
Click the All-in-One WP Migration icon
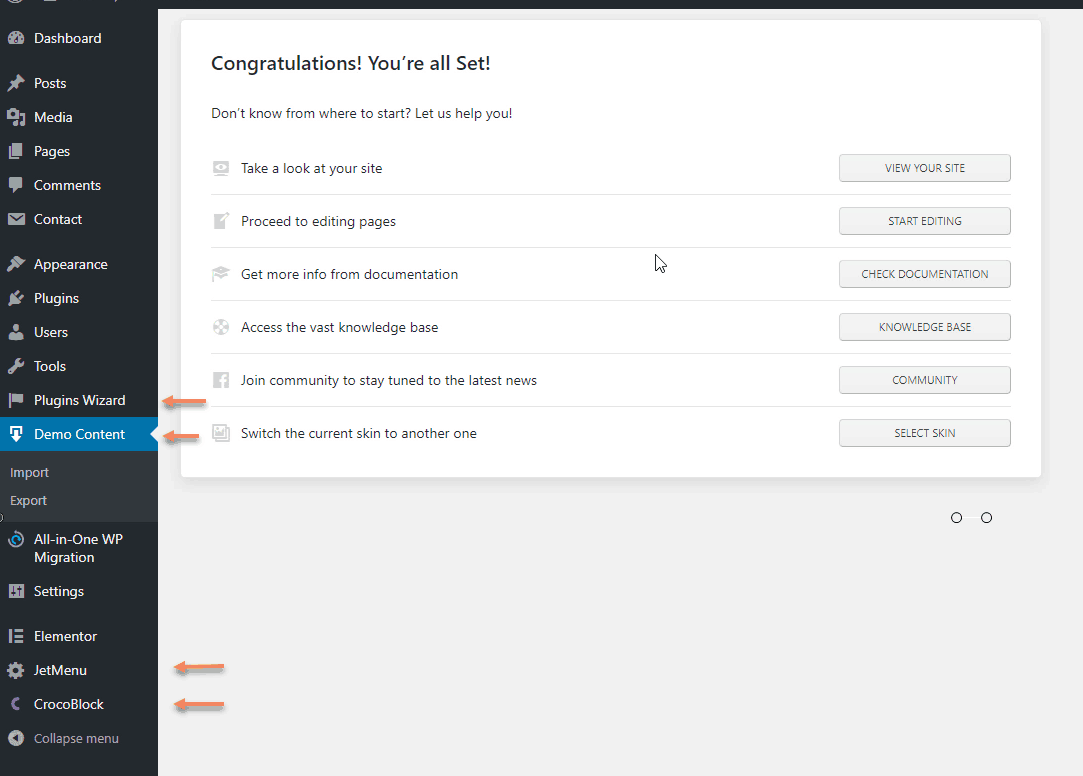click(16, 540)
